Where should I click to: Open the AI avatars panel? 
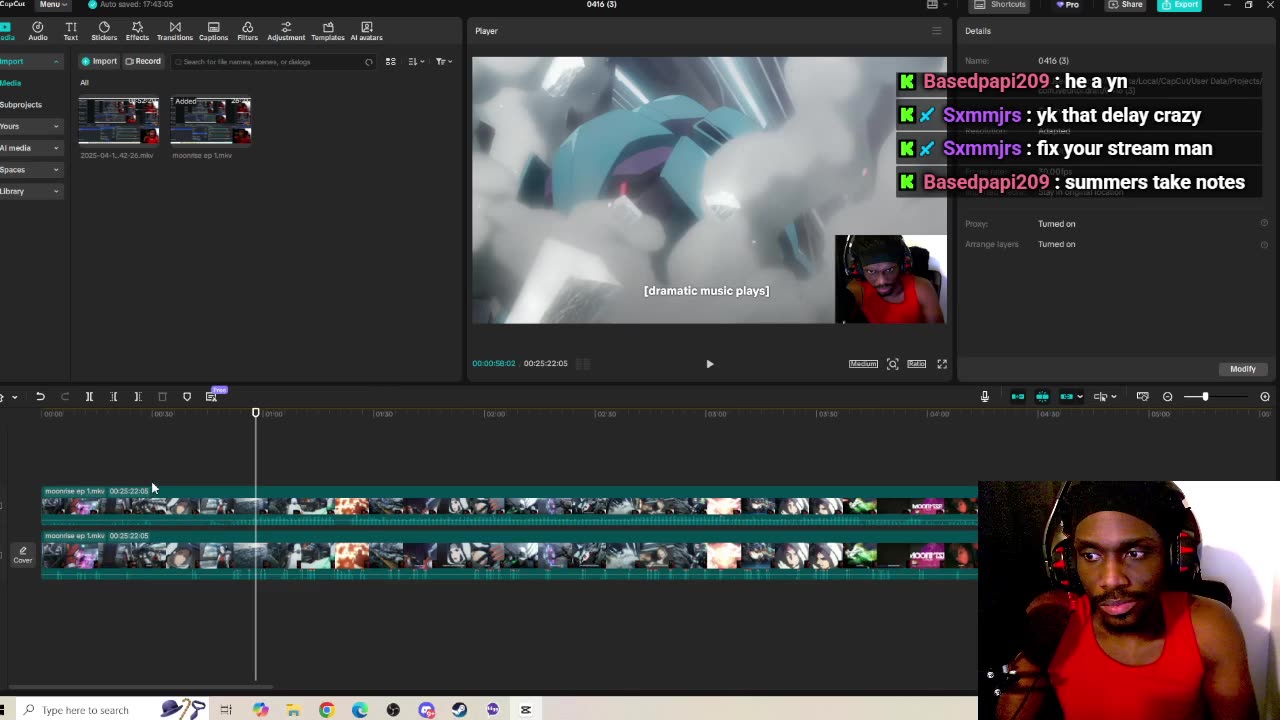[366, 31]
